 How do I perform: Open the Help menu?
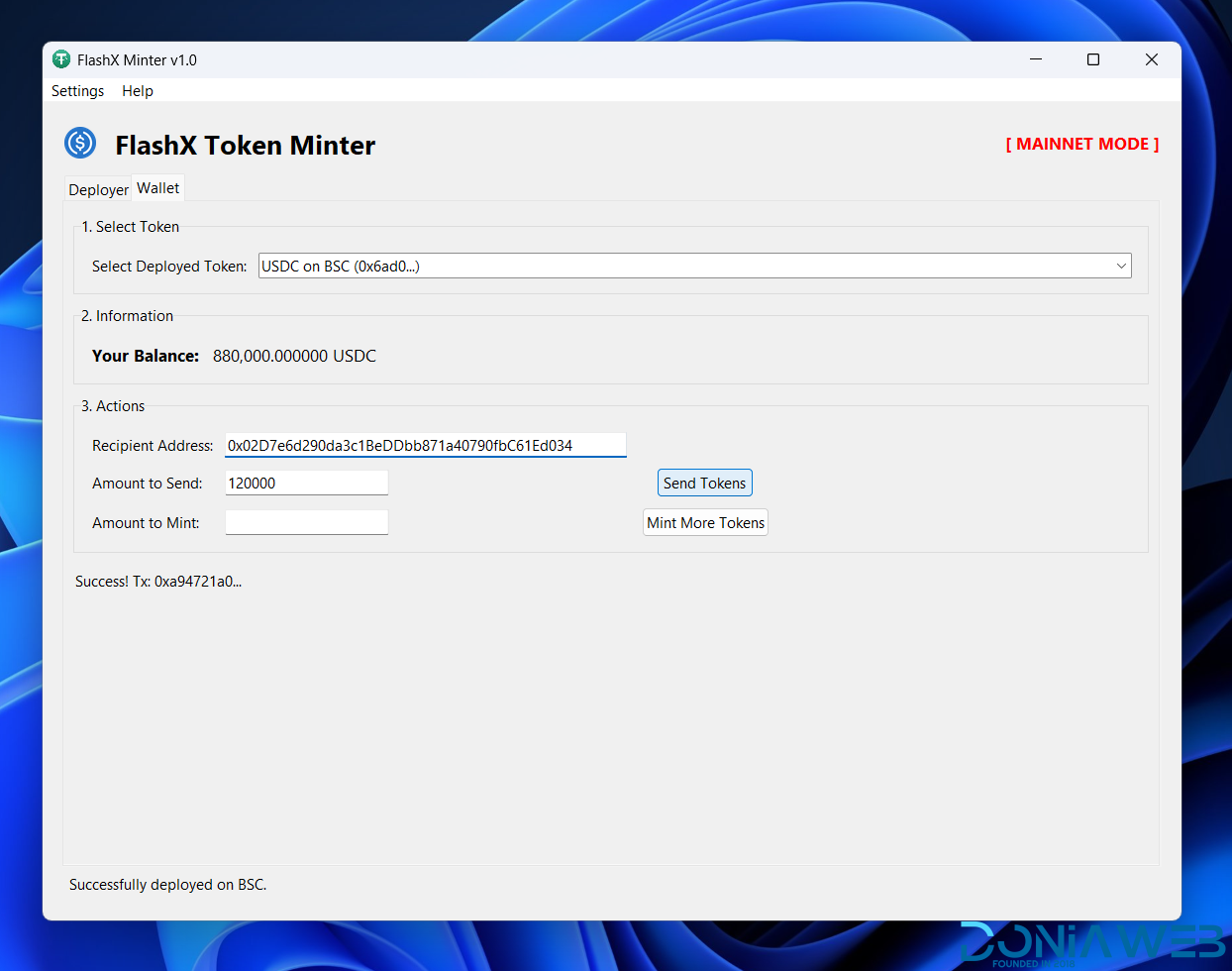point(138,91)
